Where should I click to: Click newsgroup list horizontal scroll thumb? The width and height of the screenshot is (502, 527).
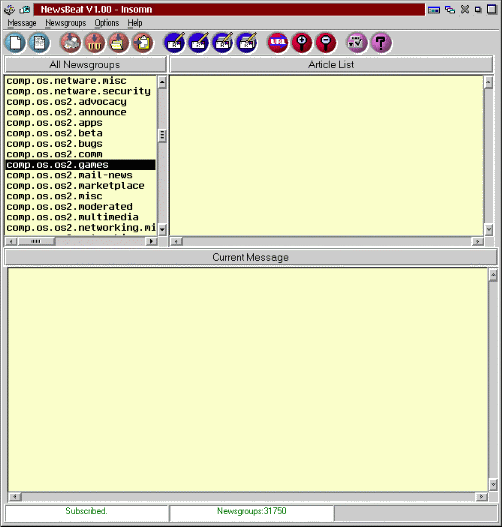coord(36,241)
